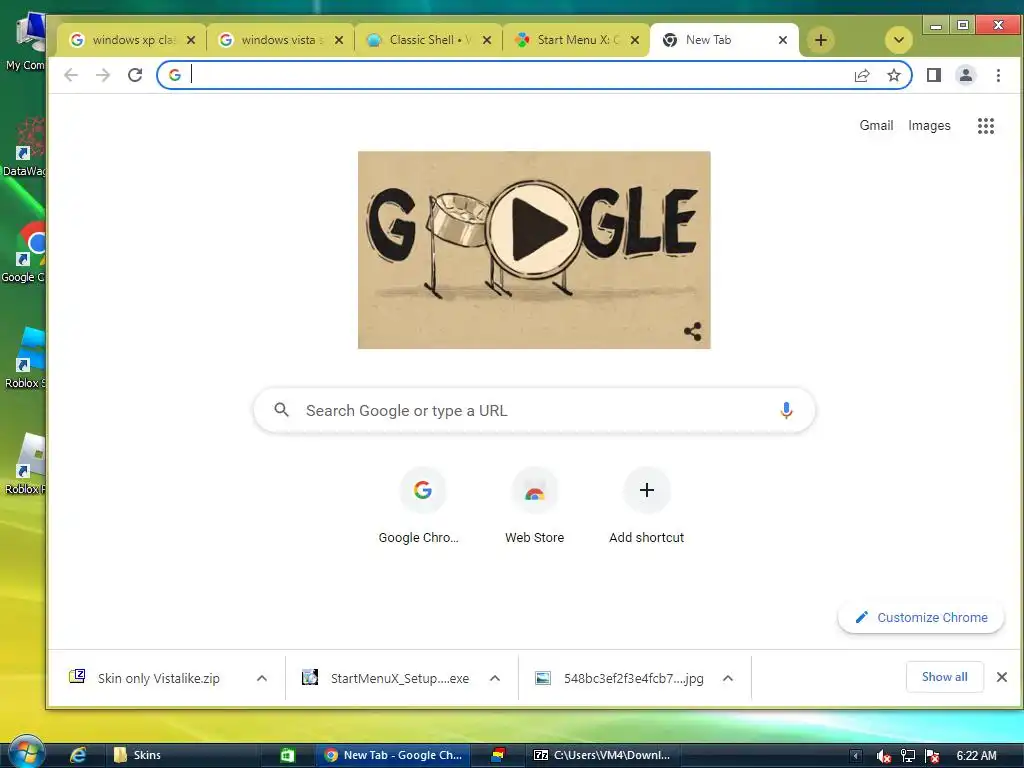The width and height of the screenshot is (1024, 768).
Task: Add shortcut to the new tab page
Action: click(x=647, y=507)
